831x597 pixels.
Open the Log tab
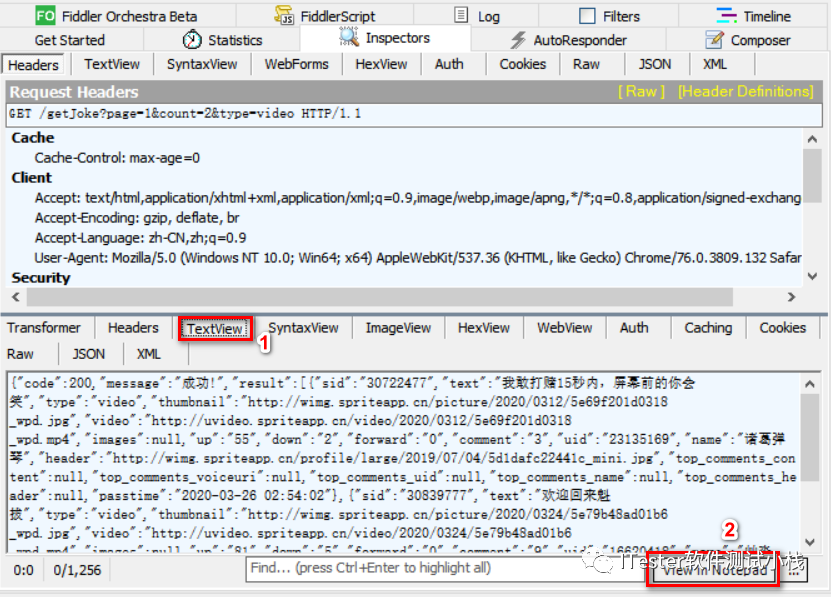pos(476,16)
